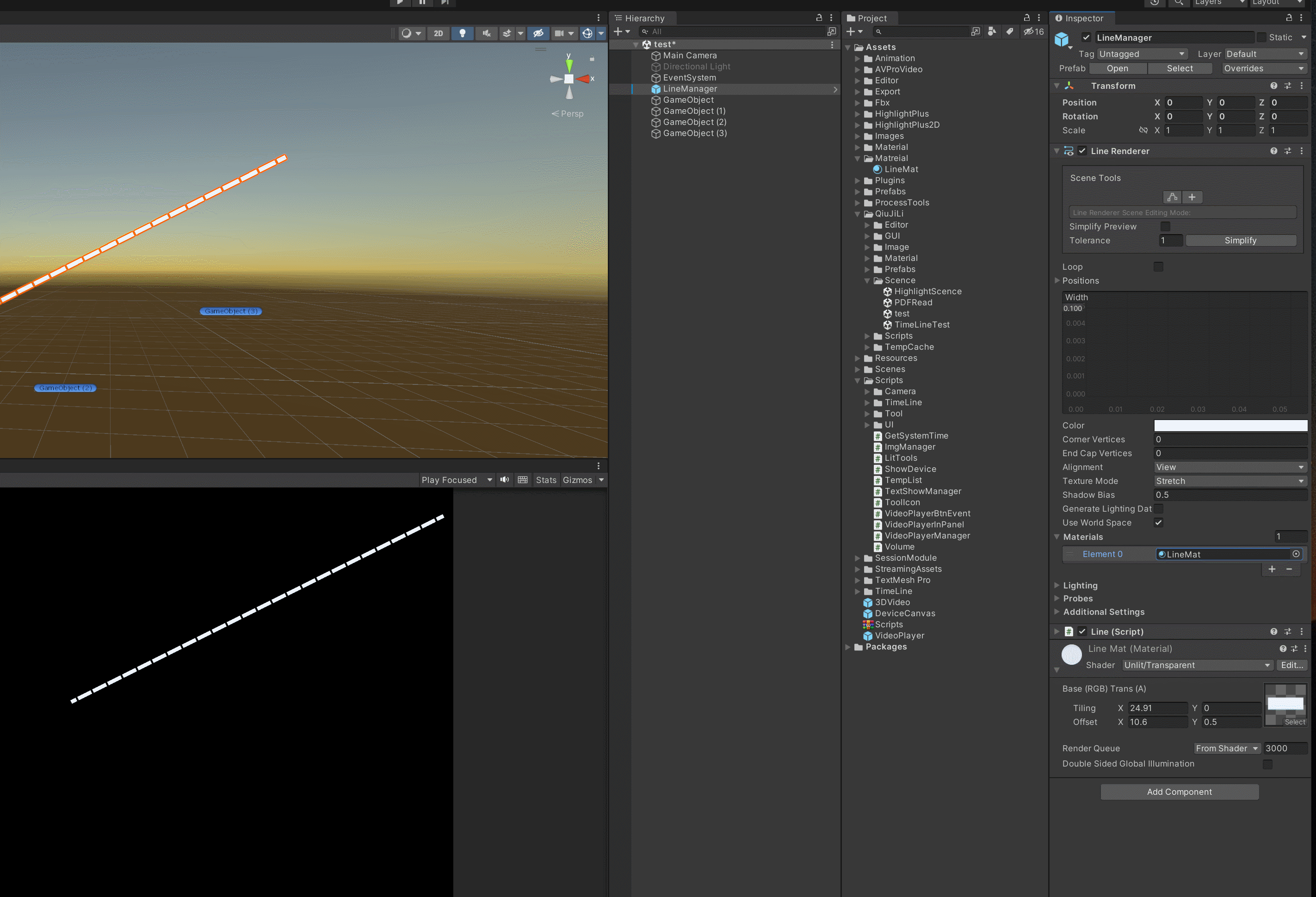Screen dimensions: 1316x897
Task: Open the Alignment View dropdown
Action: tap(1230, 467)
